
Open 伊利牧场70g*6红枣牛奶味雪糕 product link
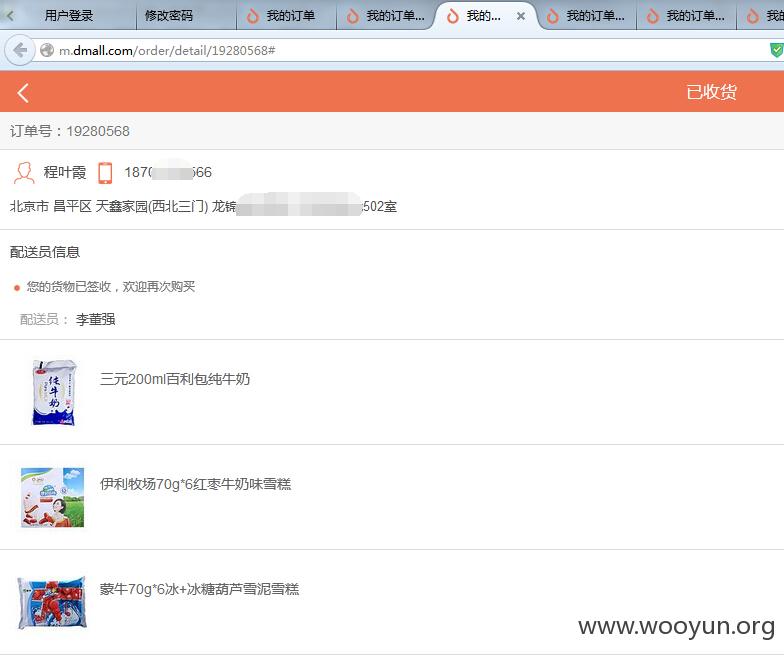[196, 484]
